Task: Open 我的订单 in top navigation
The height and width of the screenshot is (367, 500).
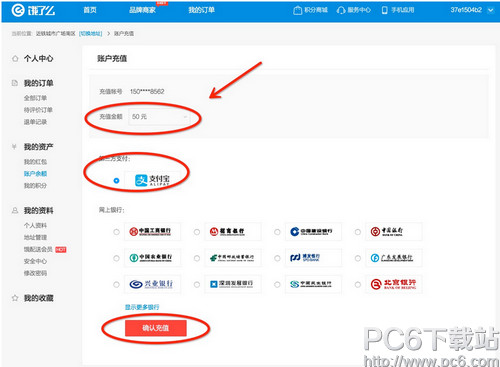Action: click(201, 10)
